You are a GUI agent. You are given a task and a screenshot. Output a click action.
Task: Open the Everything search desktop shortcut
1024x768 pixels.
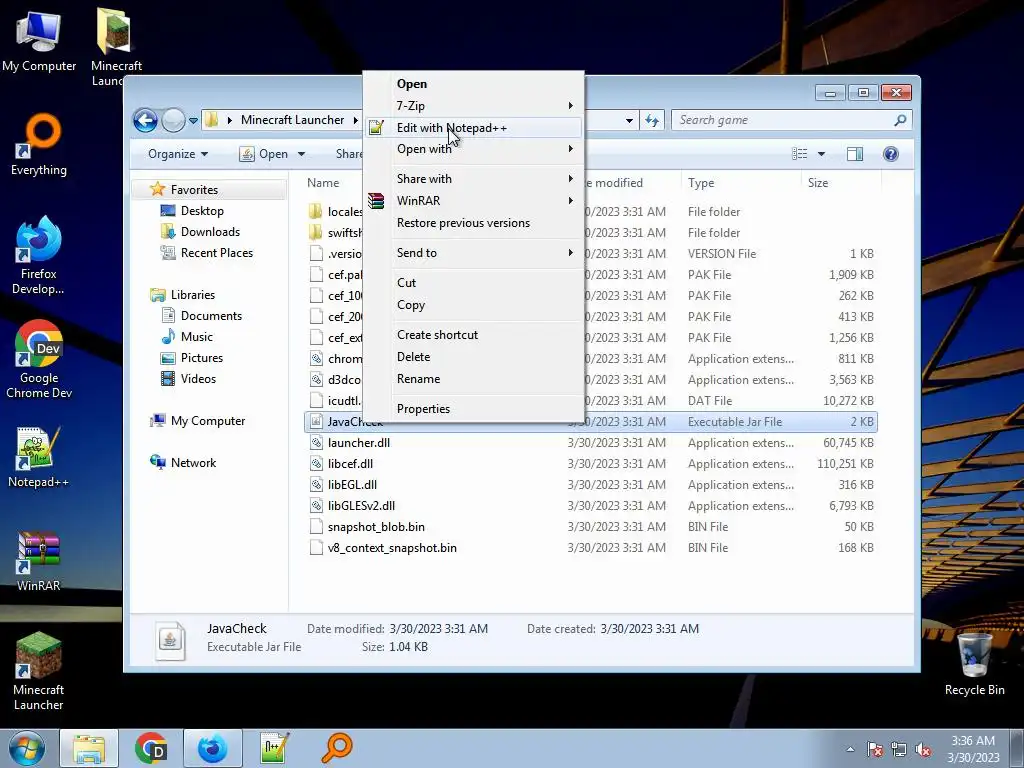(39, 145)
